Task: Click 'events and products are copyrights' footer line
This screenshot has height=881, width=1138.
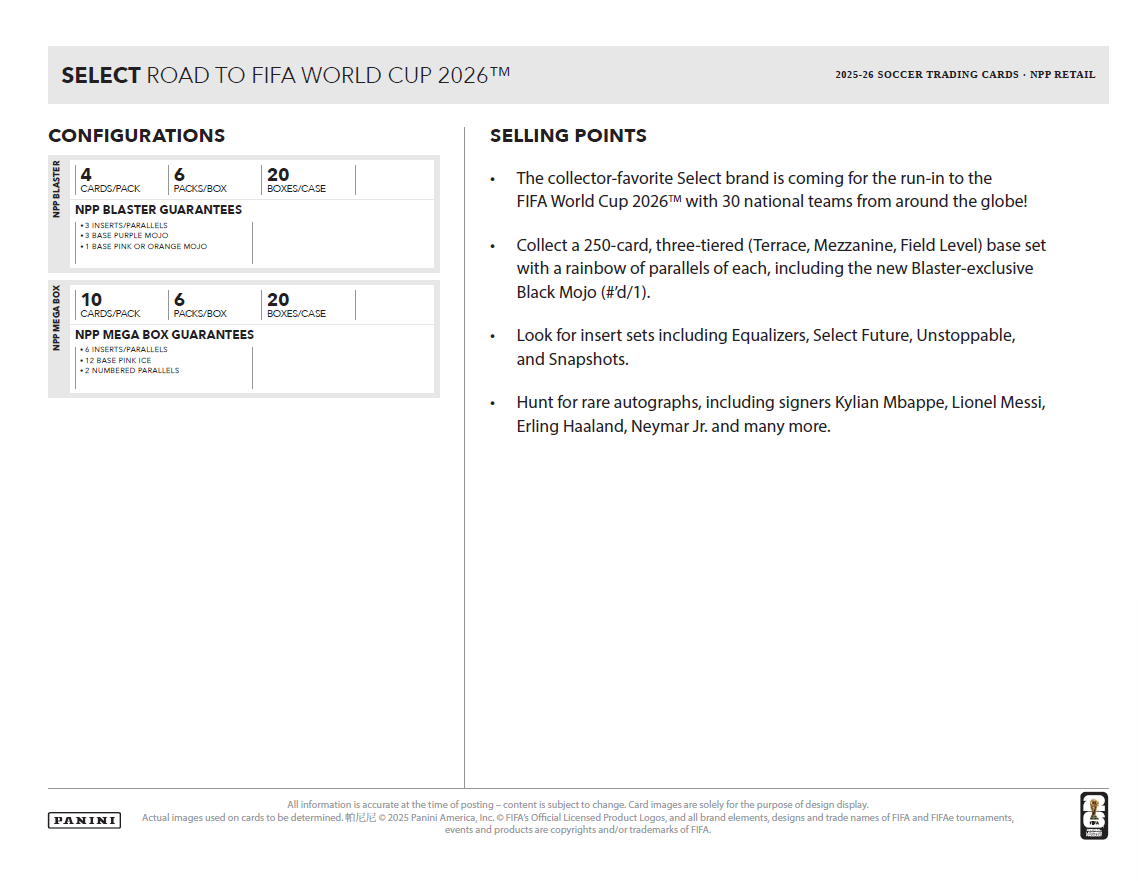Action: tap(578, 830)
